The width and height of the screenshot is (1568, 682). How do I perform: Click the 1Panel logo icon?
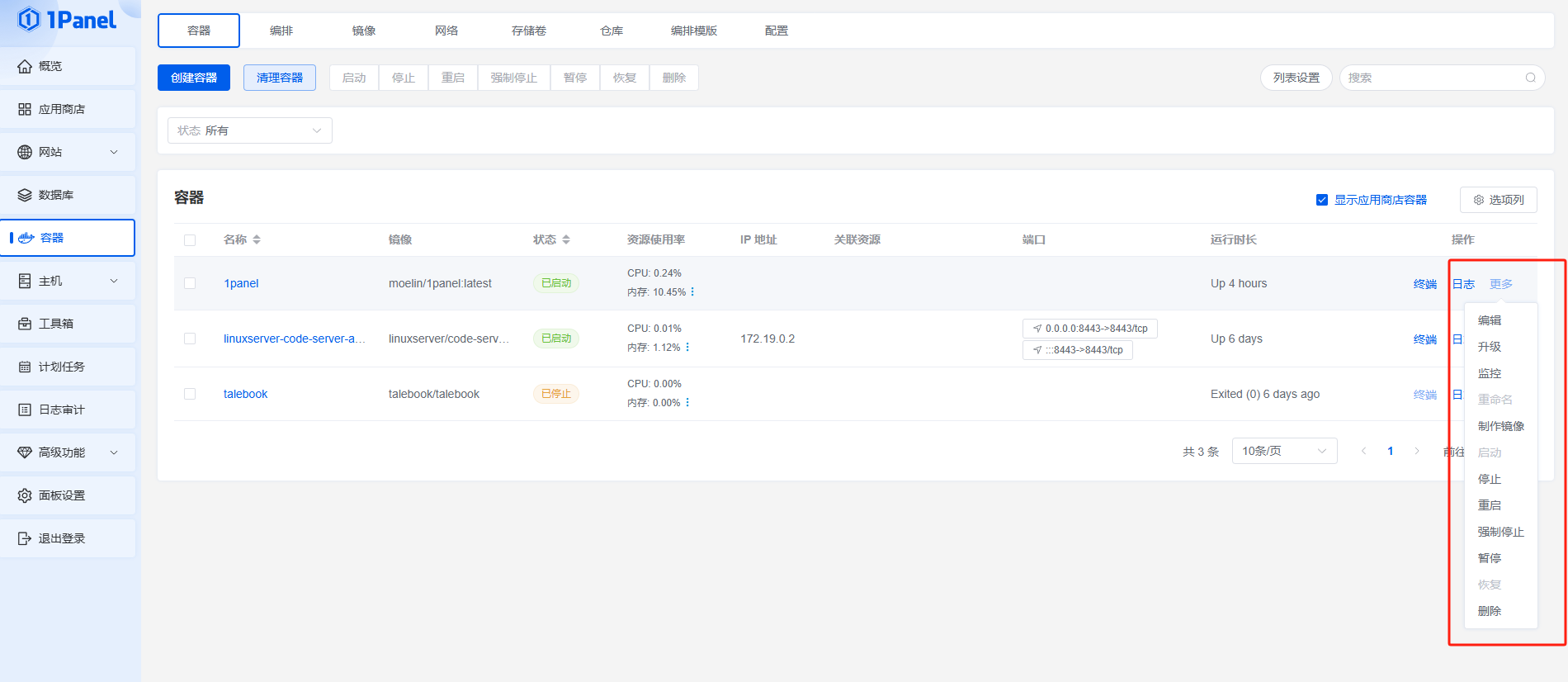click(x=29, y=19)
